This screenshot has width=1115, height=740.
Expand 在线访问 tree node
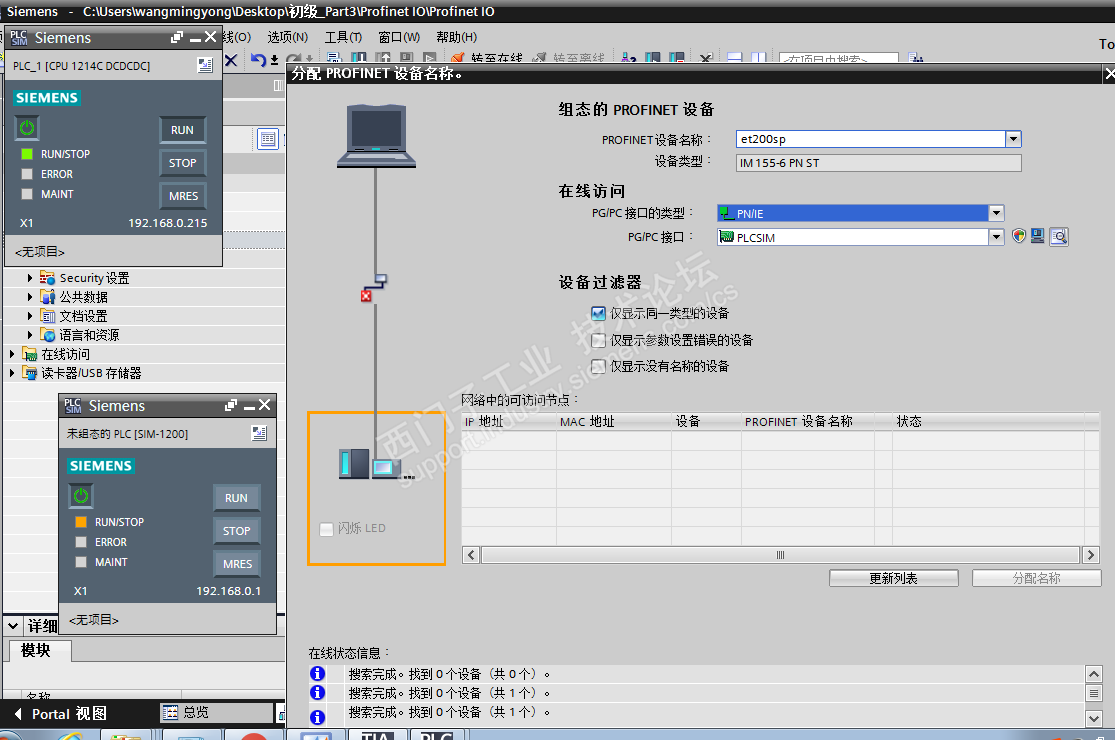[x=12, y=354]
